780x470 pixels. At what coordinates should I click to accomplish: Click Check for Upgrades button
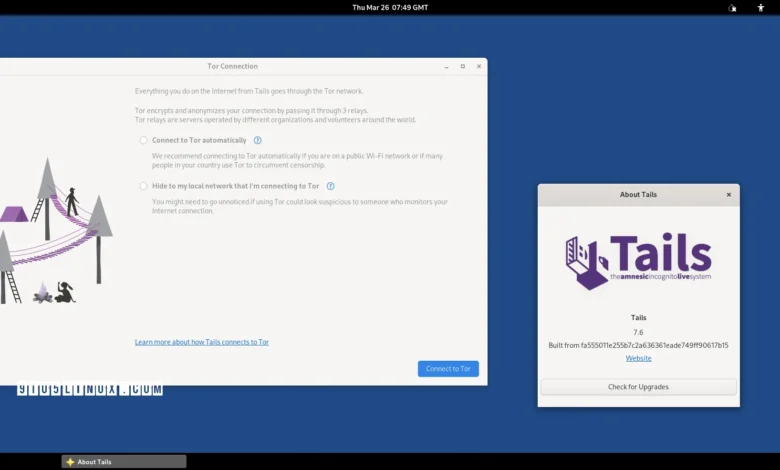pos(638,387)
